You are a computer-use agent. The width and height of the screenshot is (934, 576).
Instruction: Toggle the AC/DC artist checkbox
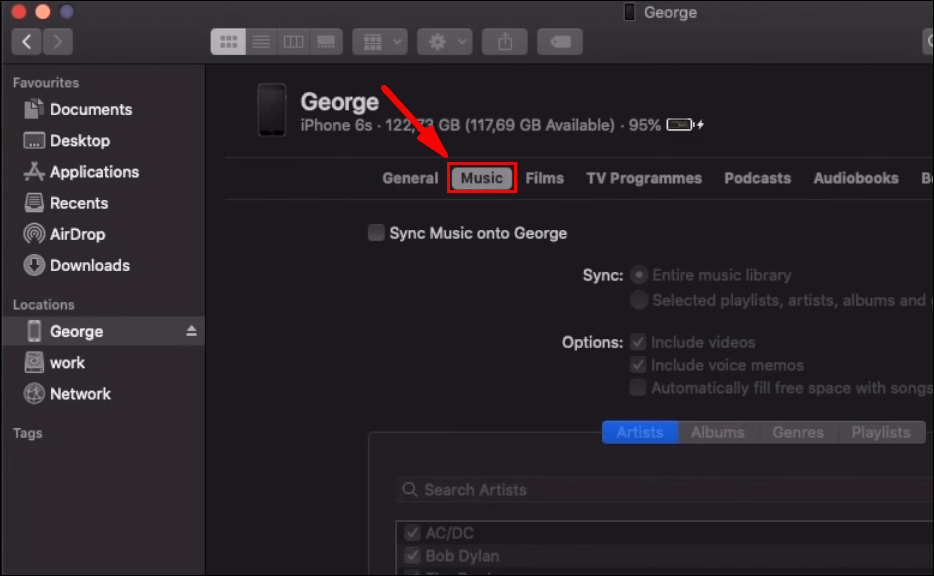coord(412,533)
